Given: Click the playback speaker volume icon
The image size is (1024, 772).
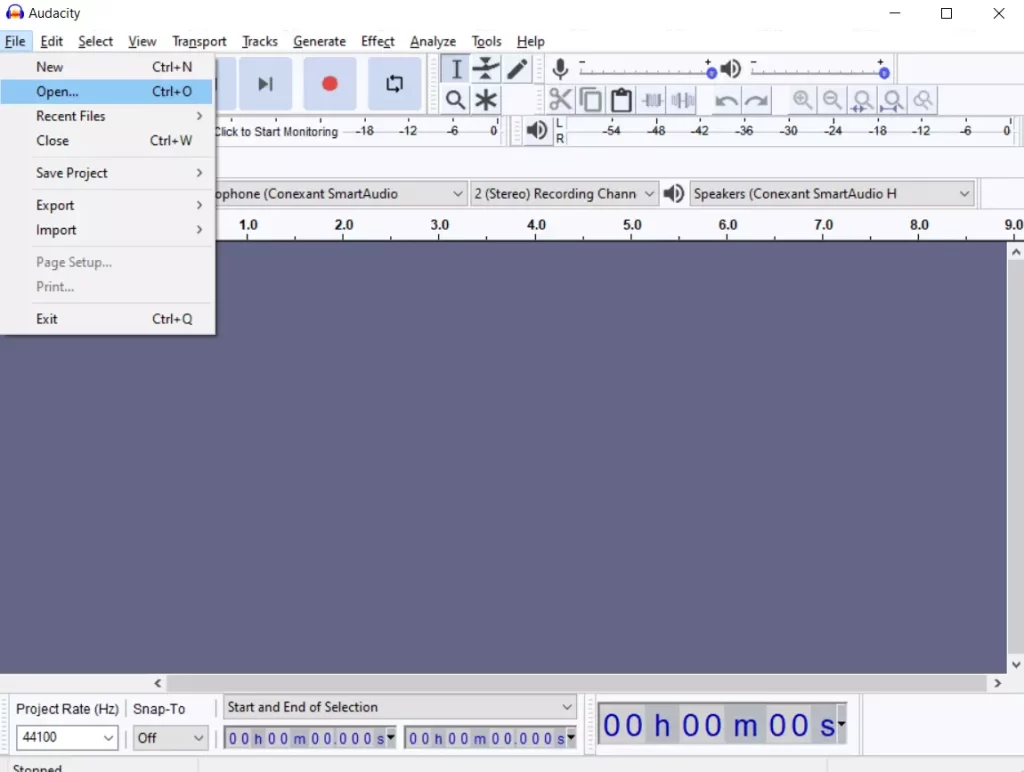Looking at the screenshot, I should coord(731,69).
